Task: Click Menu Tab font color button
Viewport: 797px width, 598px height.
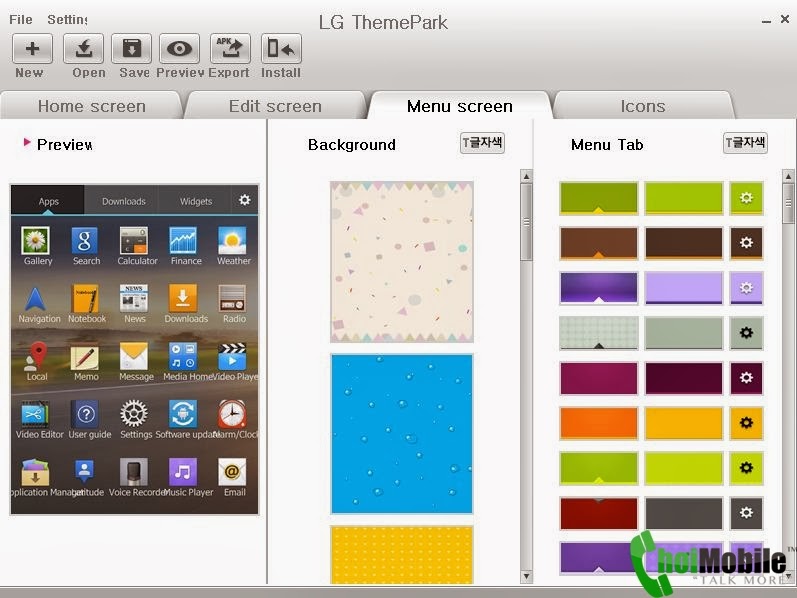Action: tap(745, 143)
